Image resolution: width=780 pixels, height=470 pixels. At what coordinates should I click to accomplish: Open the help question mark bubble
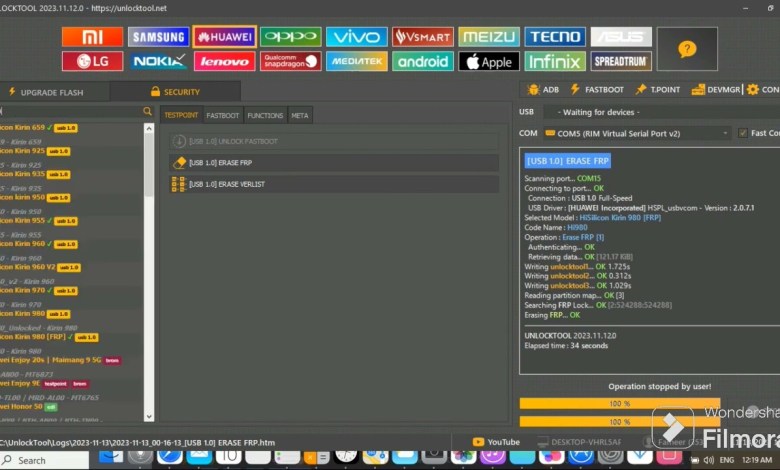687,49
